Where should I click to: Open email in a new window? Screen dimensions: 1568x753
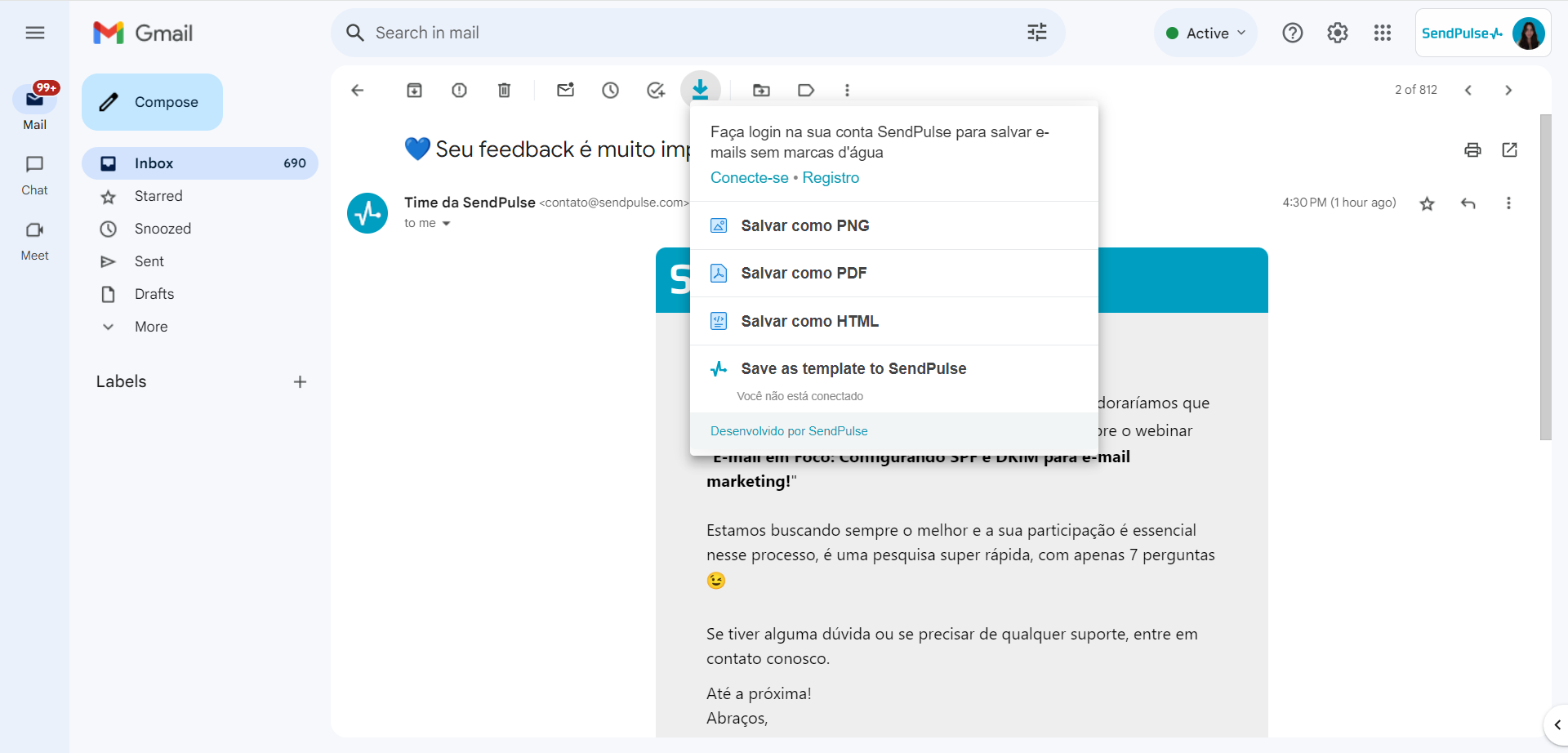[x=1510, y=149]
